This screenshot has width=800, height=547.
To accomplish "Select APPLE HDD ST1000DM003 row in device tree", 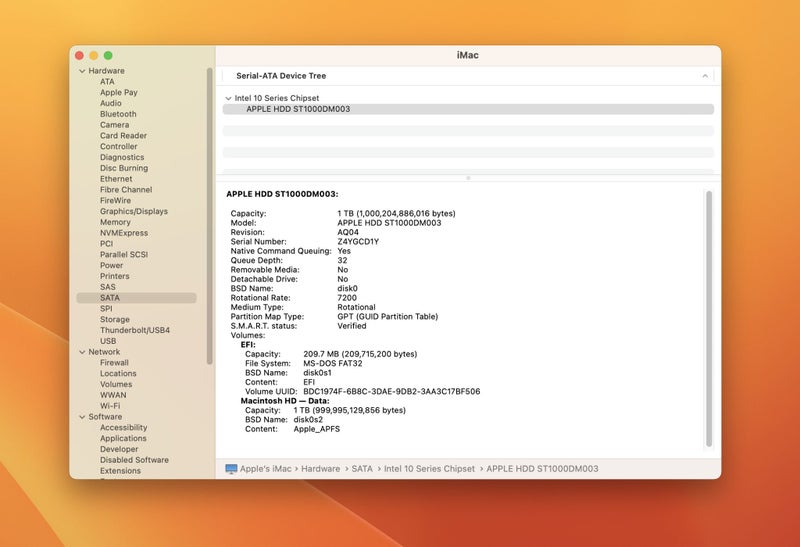I will (x=468, y=109).
